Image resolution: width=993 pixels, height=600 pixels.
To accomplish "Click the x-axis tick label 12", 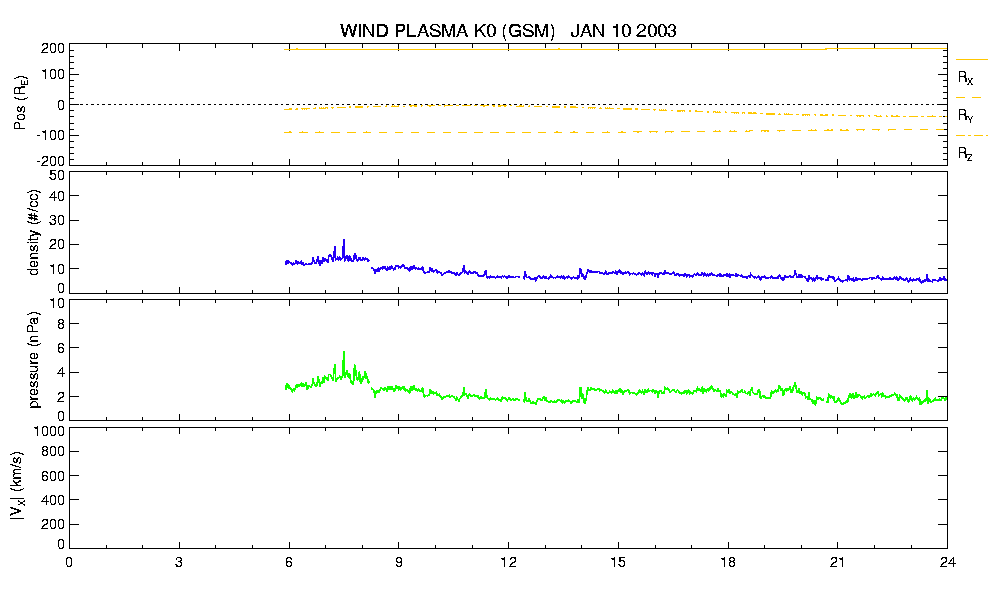I will tap(508, 563).
